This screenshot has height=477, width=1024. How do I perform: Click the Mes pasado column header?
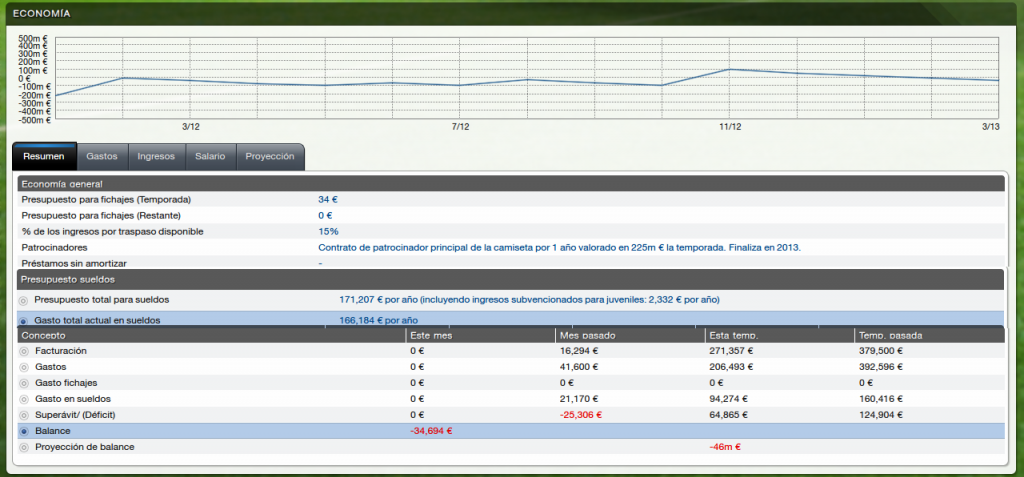click(630, 335)
